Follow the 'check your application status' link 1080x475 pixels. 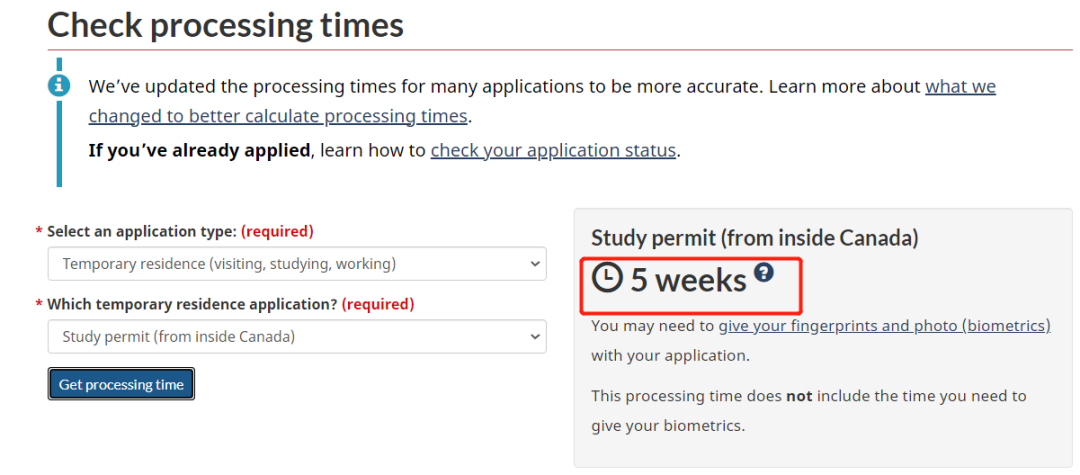pyautogui.click(x=553, y=151)
